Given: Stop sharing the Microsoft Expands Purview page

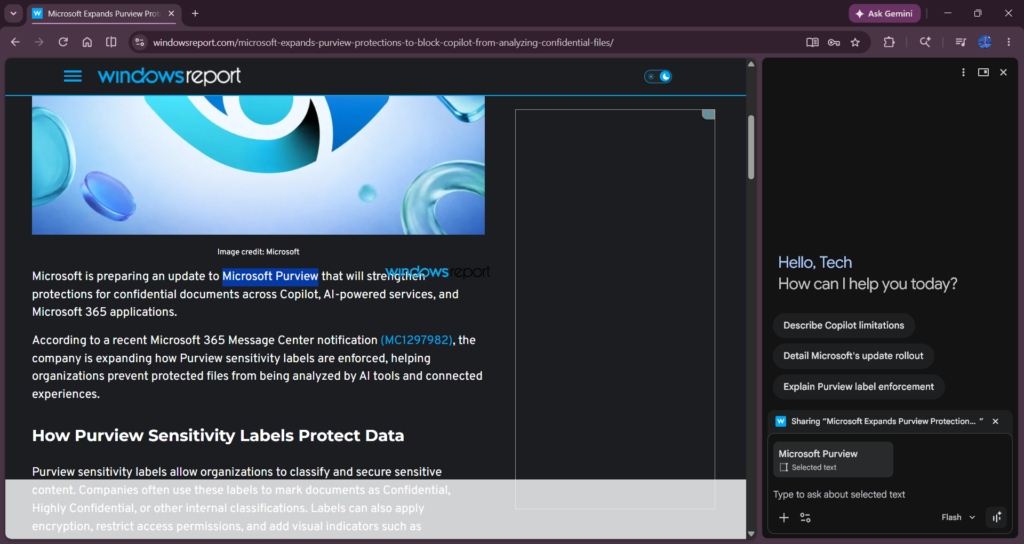Looking at the screenshot, I should (x=995, y=421).
